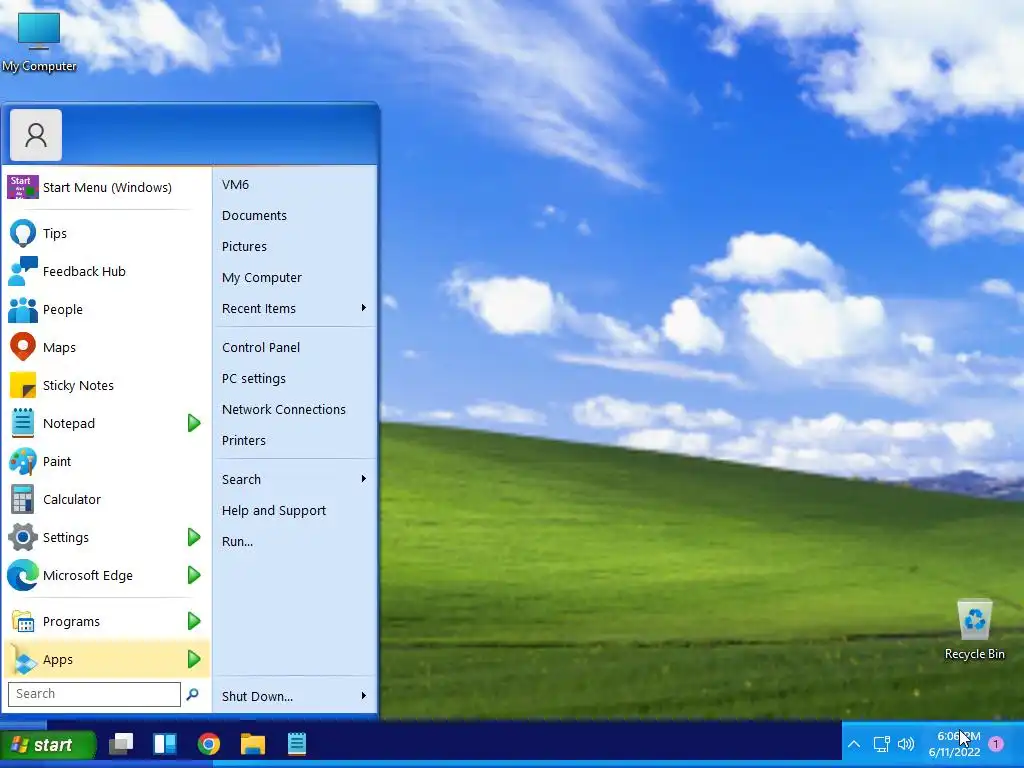The height and width of the screenshot is (768, 1024).
Task: Open the Tips app icon
Action: 23,233
